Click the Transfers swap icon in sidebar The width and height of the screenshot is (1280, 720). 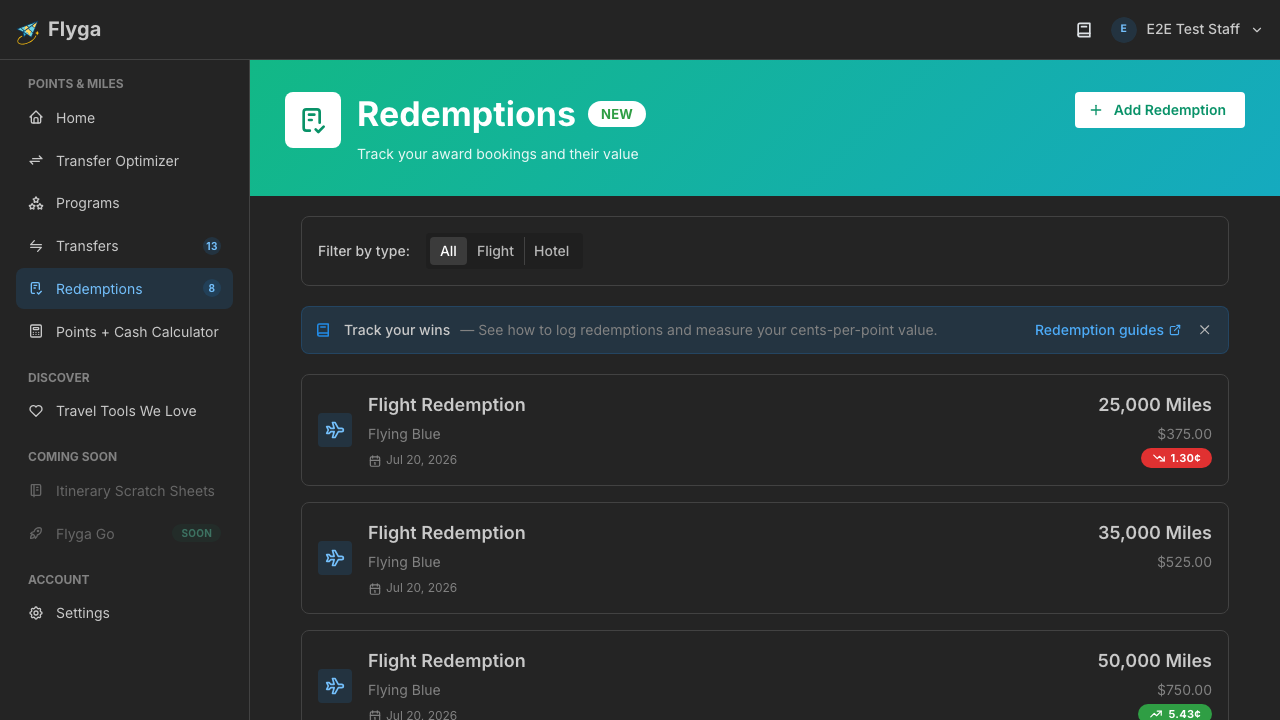pos(36,246)
